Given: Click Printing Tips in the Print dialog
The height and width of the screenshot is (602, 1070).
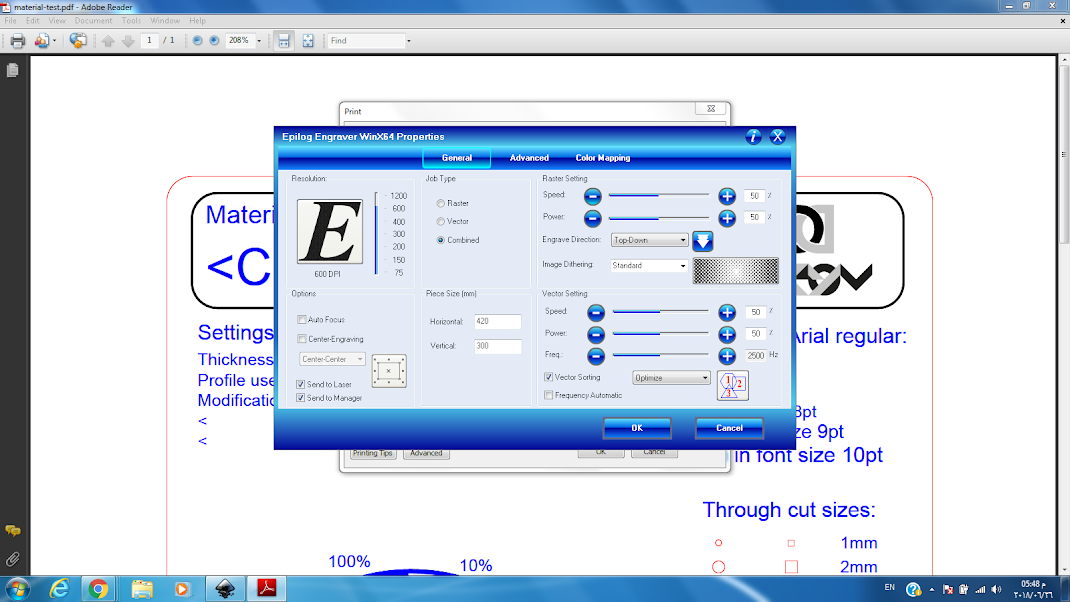Looking at the screenshot, I should click(373, 453).
